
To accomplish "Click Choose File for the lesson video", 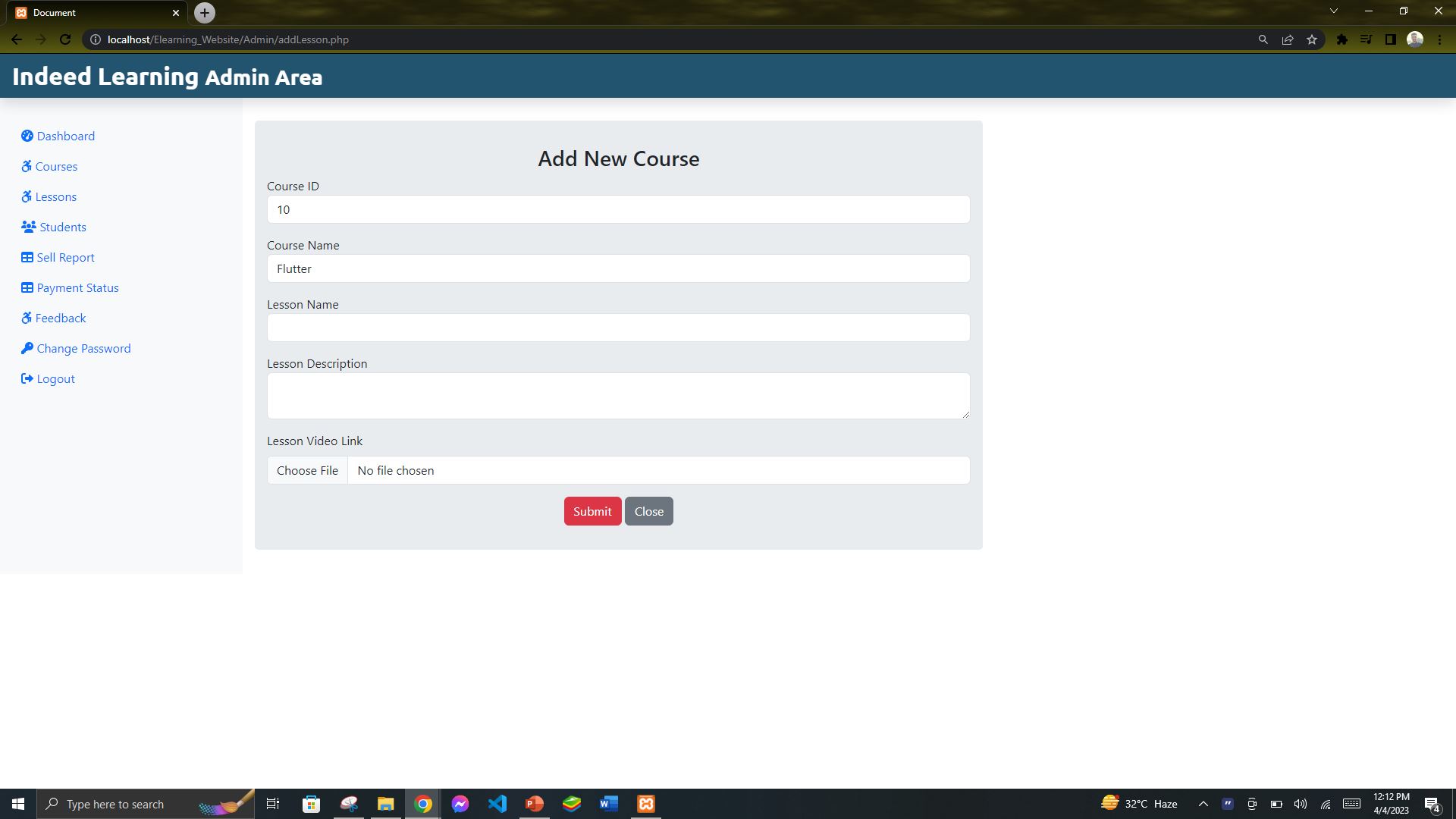I will coord(307,470).
